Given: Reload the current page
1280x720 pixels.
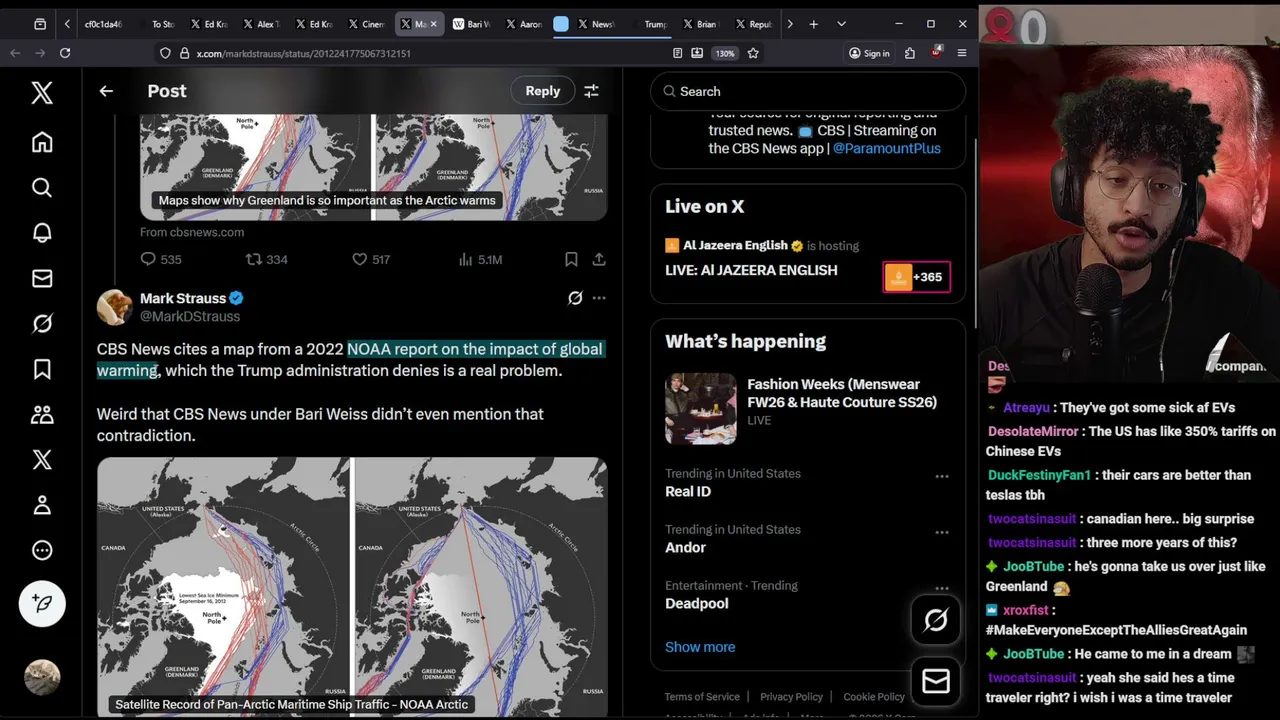Looking at the screenshot, I should click(65, 53).
